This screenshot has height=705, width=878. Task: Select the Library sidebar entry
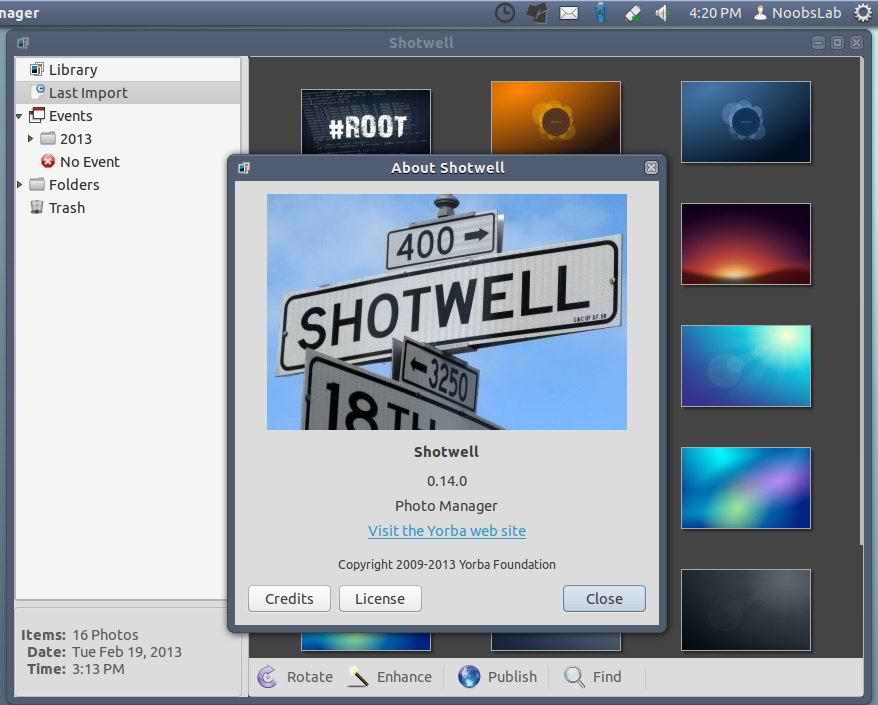click(x=128, y=69)
